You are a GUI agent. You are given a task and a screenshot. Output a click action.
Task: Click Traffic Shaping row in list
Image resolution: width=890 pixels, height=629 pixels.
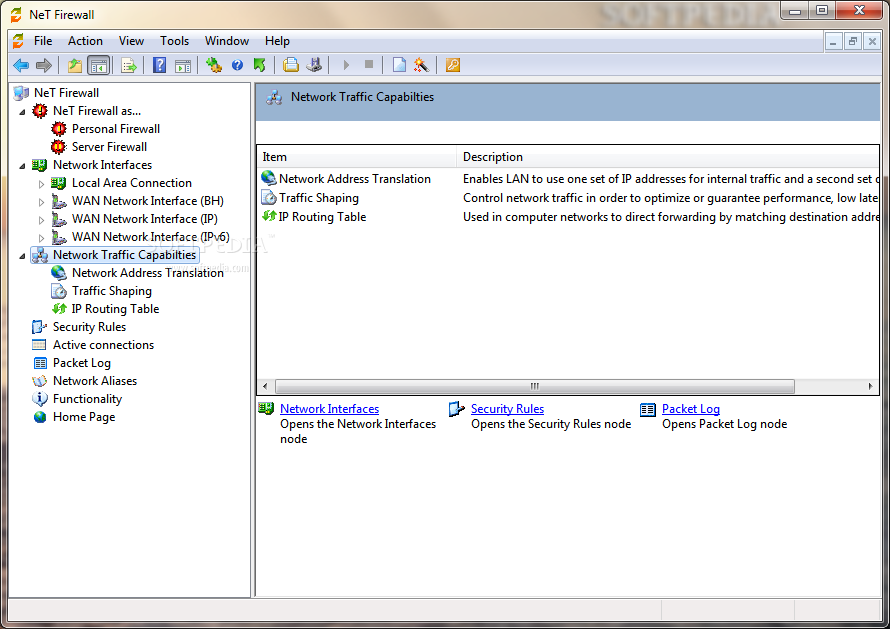pyautogui.click(x=568, y=198)
